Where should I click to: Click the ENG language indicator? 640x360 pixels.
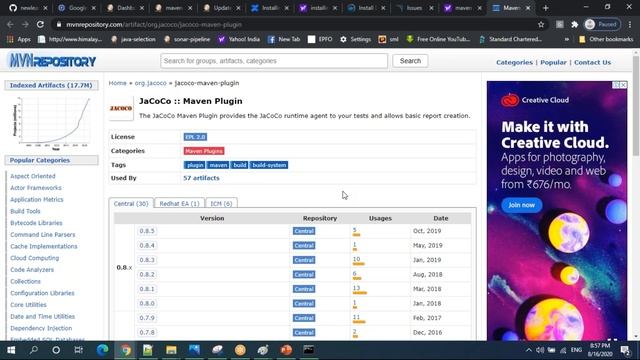[576, 350]
